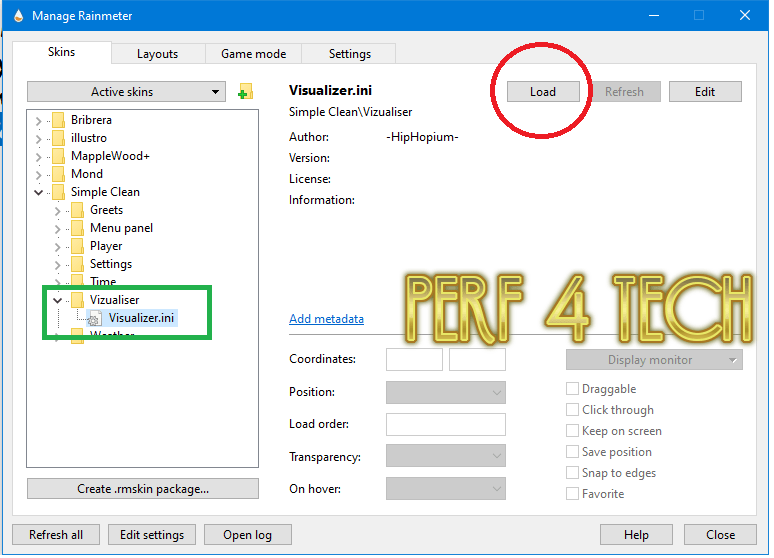Viewport: 774px width, 558px height.
Task: Expand the Bribrera tree node
Action: click(x=39, y=120)
